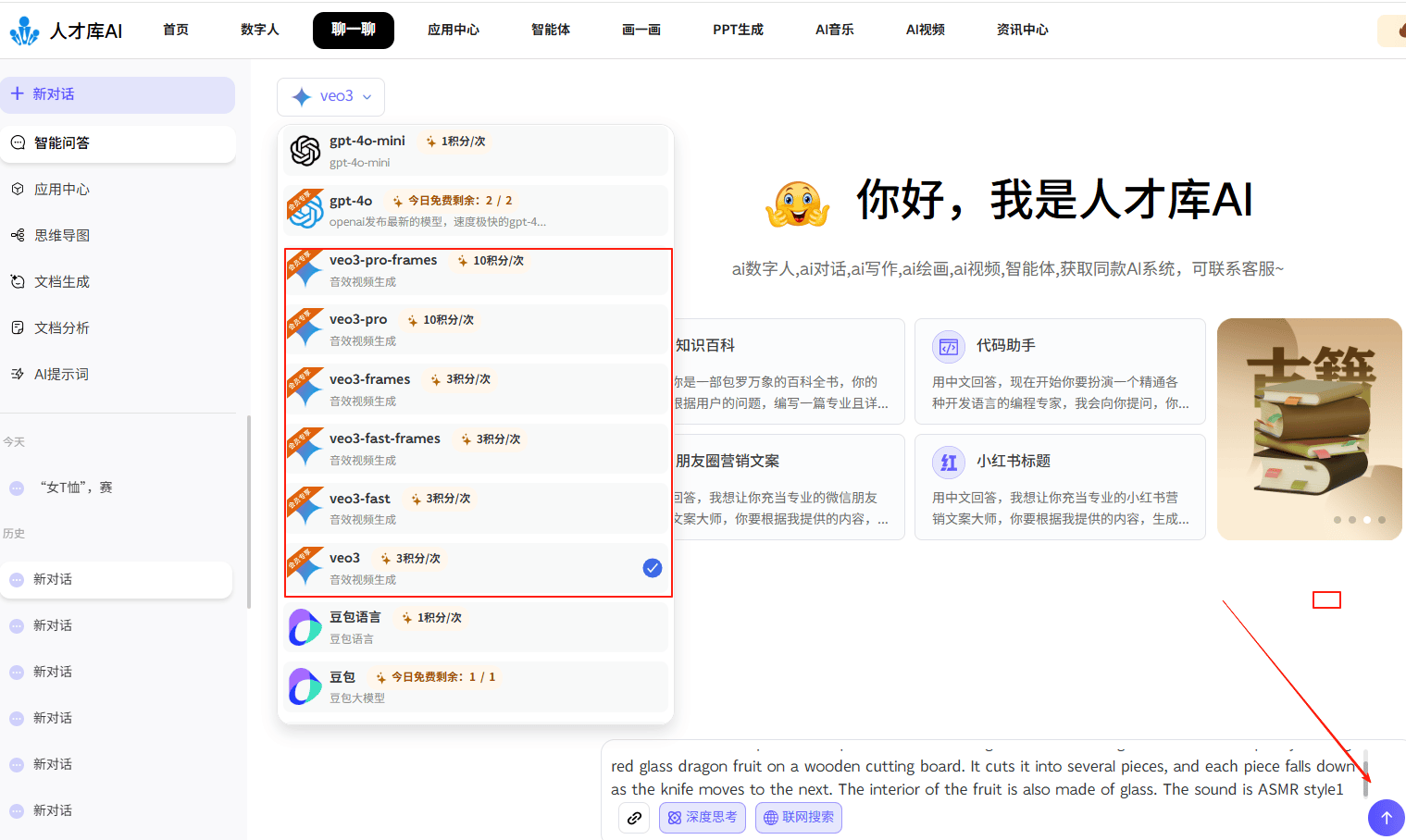Open the 代码助手 prompt card
This screenshot has height=840, width=1406.
tap(1060, 372)
